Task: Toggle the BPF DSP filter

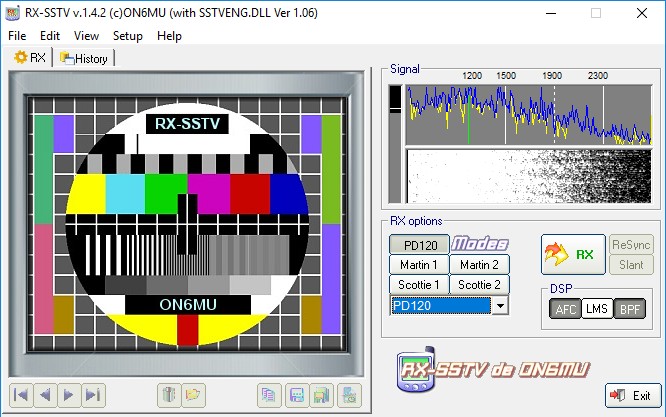Action: point(629,309)
